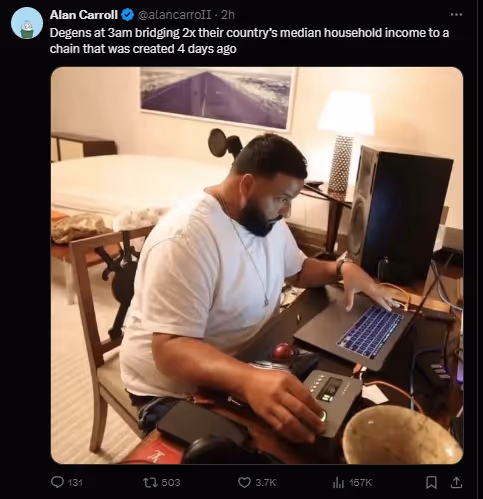Viewport: 483px width, 499px height.
Task: Click the blue verified badge
Action: (x=127, y=15)
